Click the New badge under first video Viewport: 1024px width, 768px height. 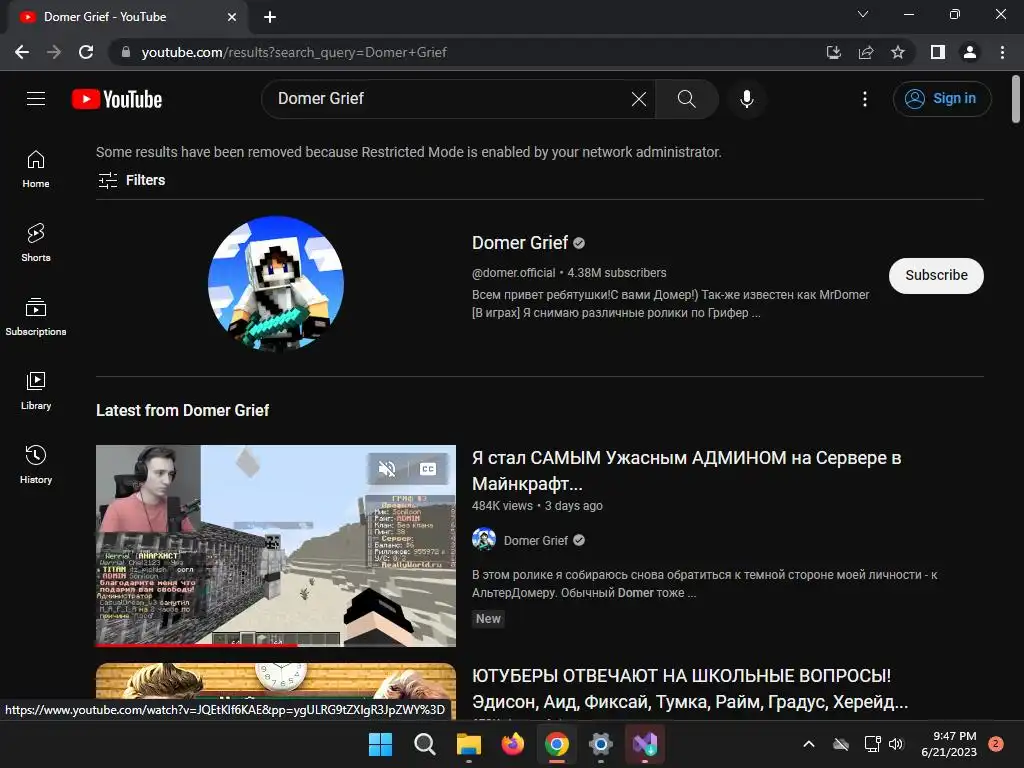(488, 618)
